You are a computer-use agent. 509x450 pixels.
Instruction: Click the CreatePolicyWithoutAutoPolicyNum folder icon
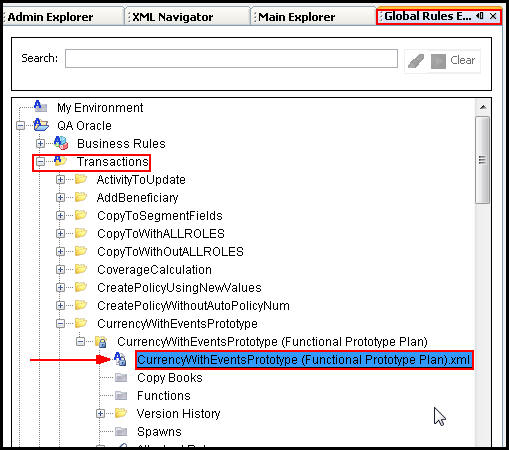click(x=81, y=305)
